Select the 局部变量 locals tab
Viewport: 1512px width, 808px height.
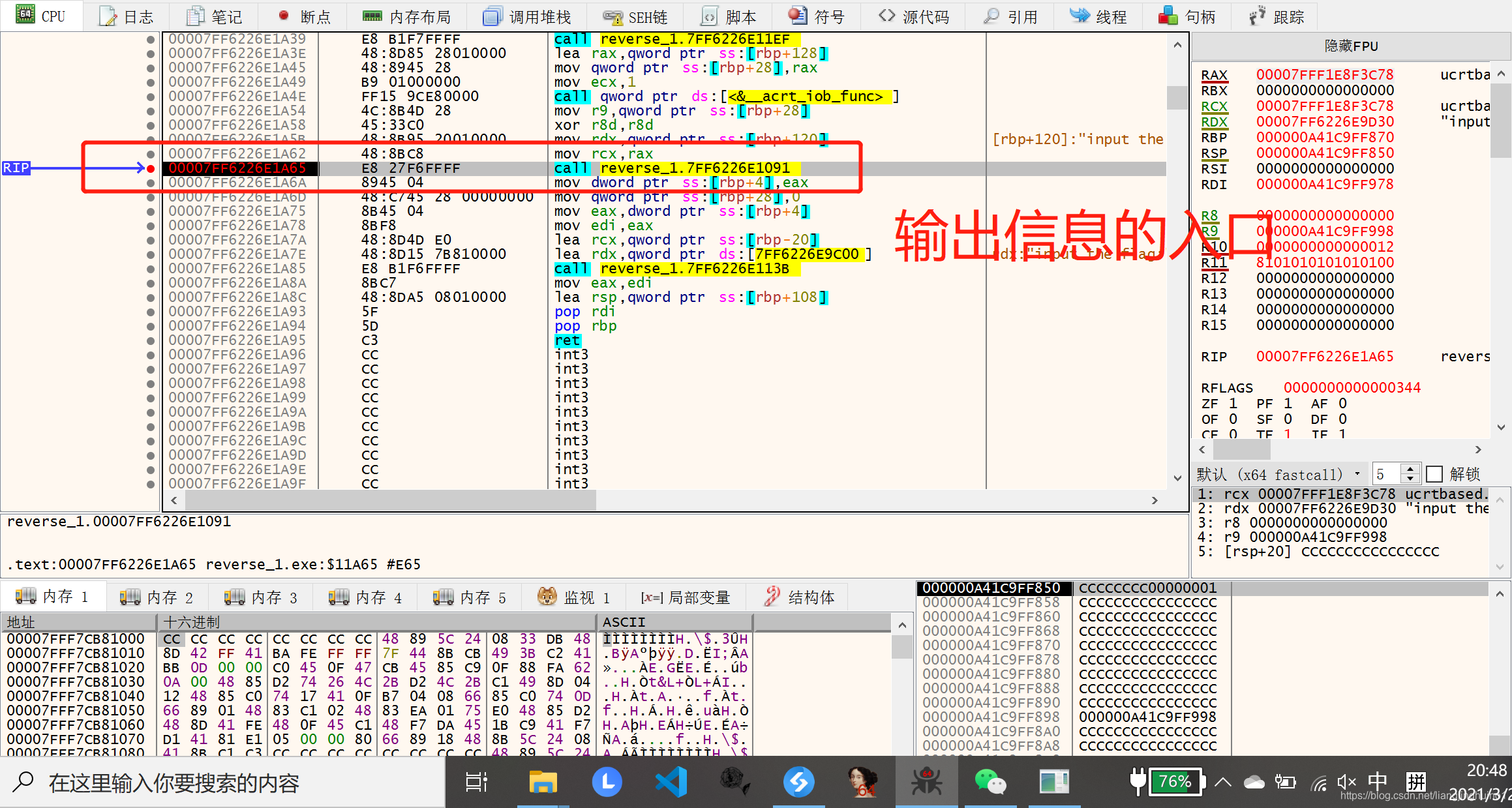[x=686, y=597]
